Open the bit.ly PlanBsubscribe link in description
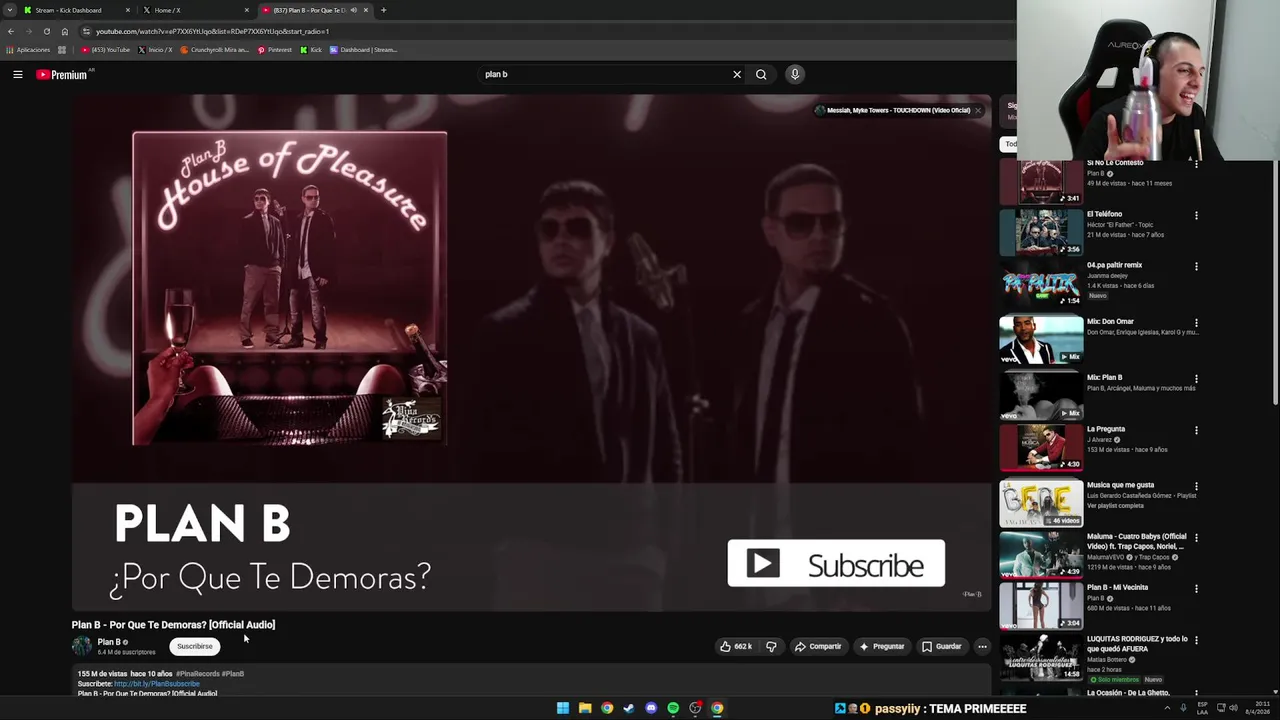Screen dimensions: 1280x720 point(157,684)
